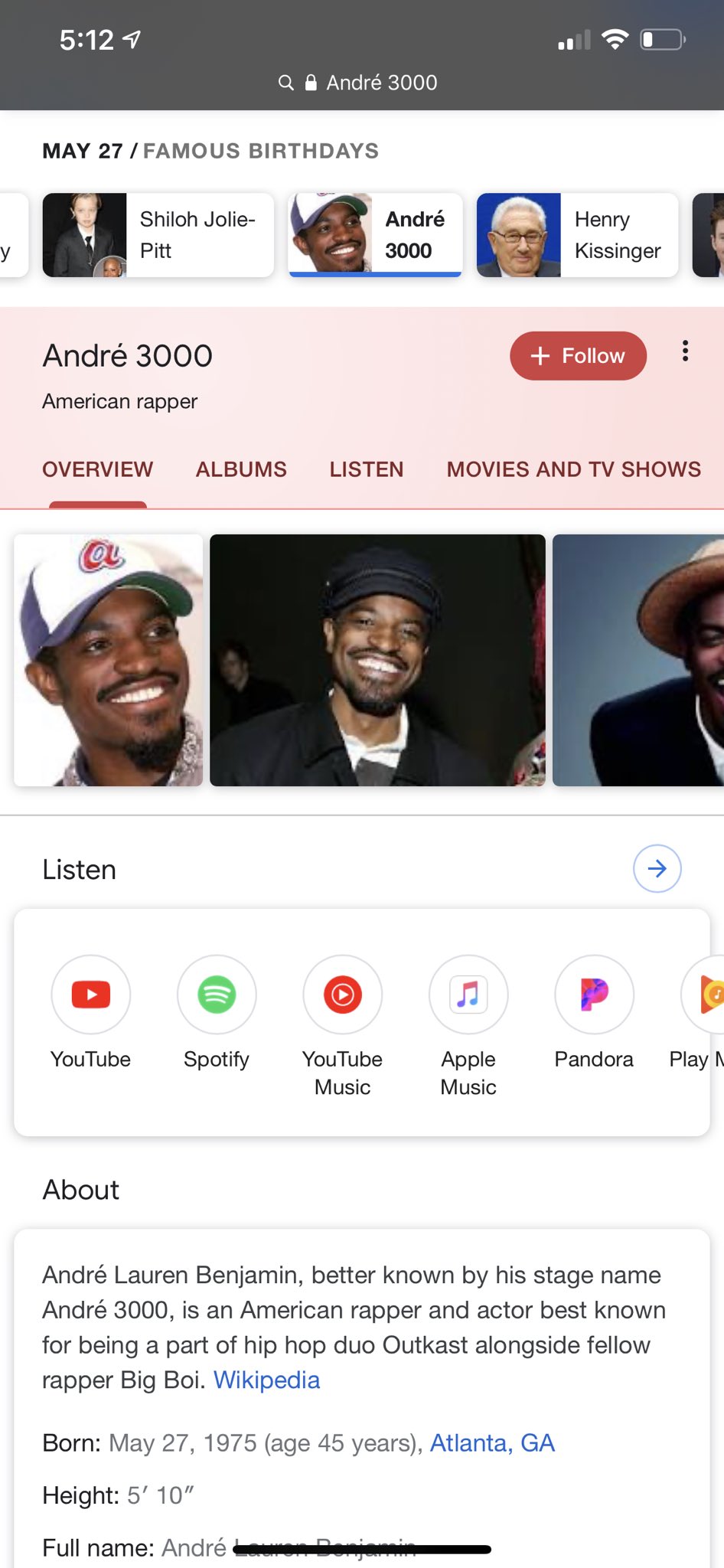Open the three-dot more options menu
This screenshot has height=1568, width=724.
tap(685, 351)
